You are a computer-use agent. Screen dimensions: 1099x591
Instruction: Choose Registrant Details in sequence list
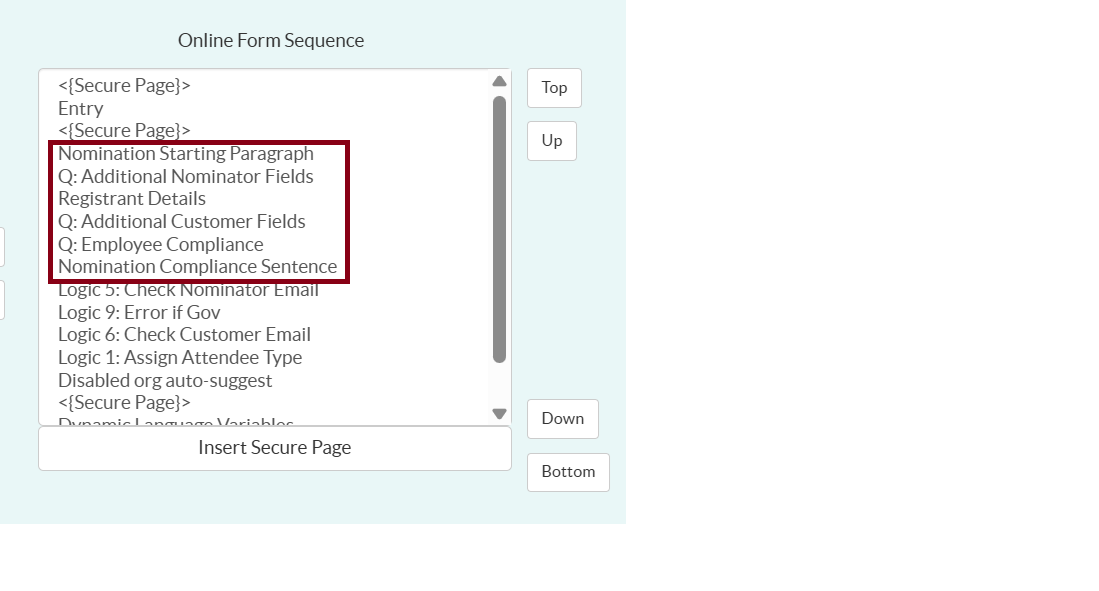[131, 199]
